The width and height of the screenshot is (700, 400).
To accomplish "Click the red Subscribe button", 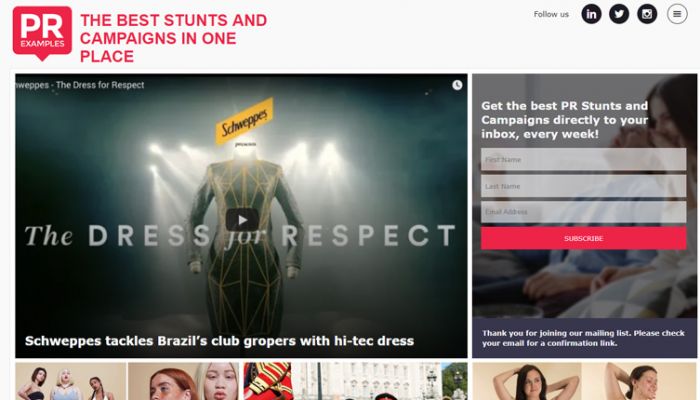I will (x=583, y=238).
